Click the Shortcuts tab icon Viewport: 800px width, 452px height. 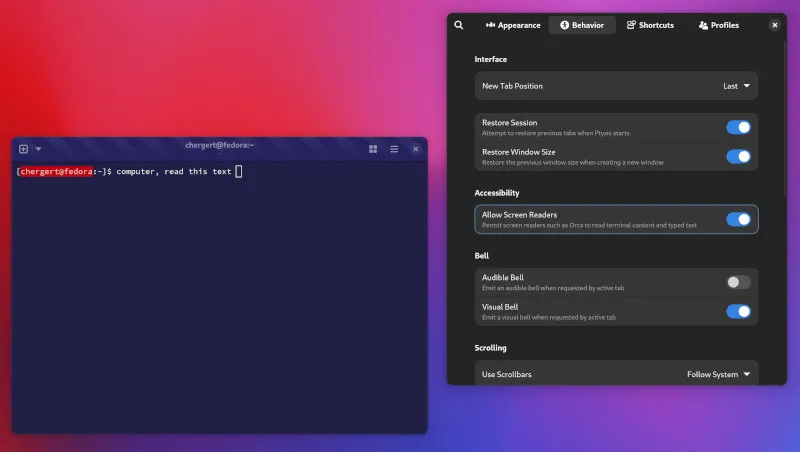(x=631, y=25)
